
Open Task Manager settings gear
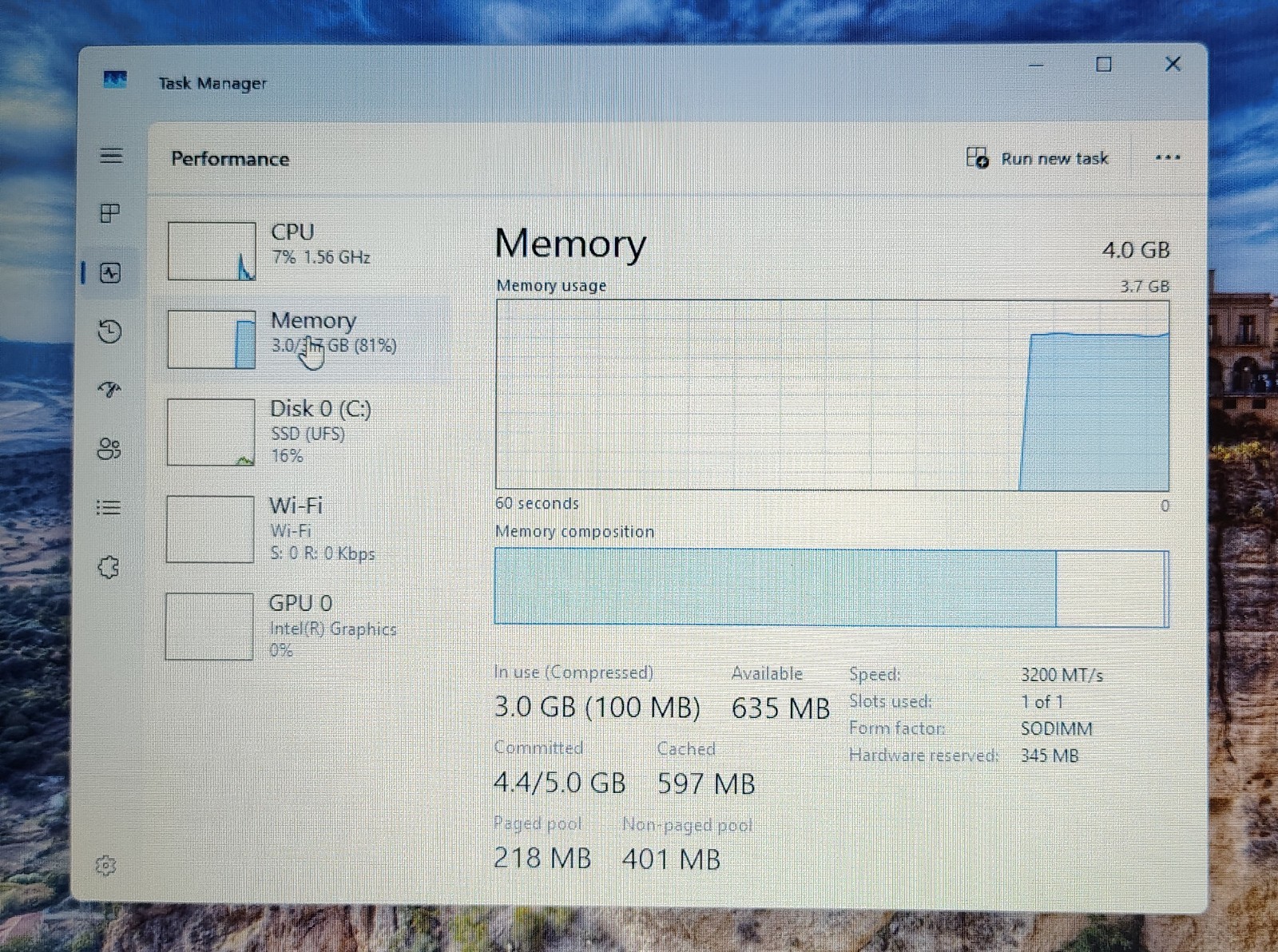pos(105,865)
